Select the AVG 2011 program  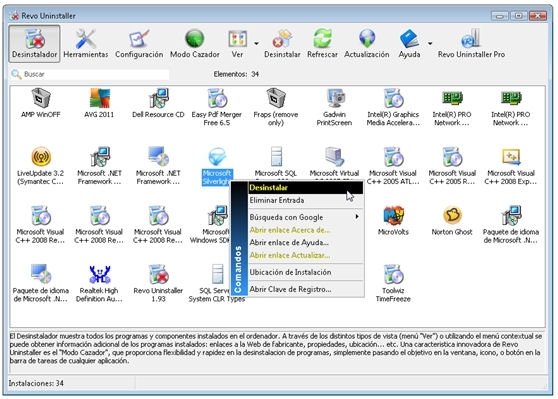coord(99,104)
